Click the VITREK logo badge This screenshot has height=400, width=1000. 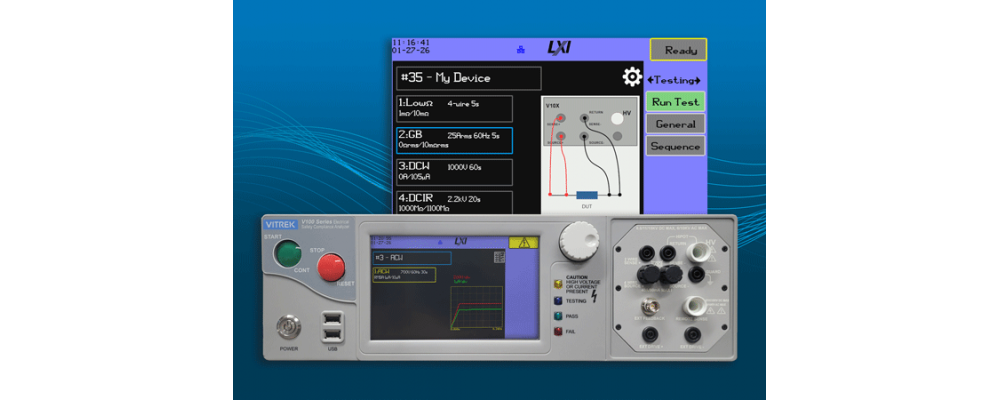point(279,225)
